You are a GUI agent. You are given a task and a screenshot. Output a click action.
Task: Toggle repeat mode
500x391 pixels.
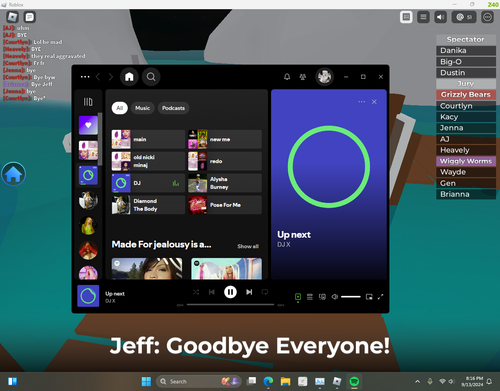pyautogui.click(x=265, y=292)
